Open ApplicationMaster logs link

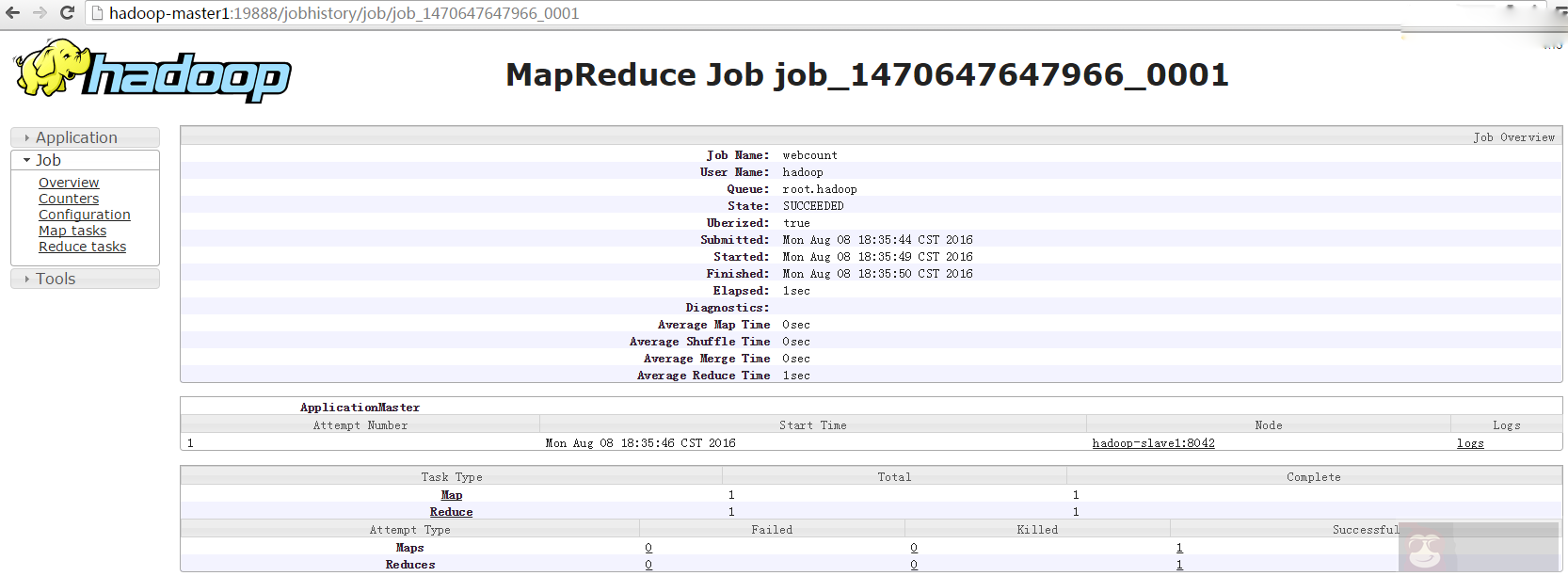[x=1470, y=443]
